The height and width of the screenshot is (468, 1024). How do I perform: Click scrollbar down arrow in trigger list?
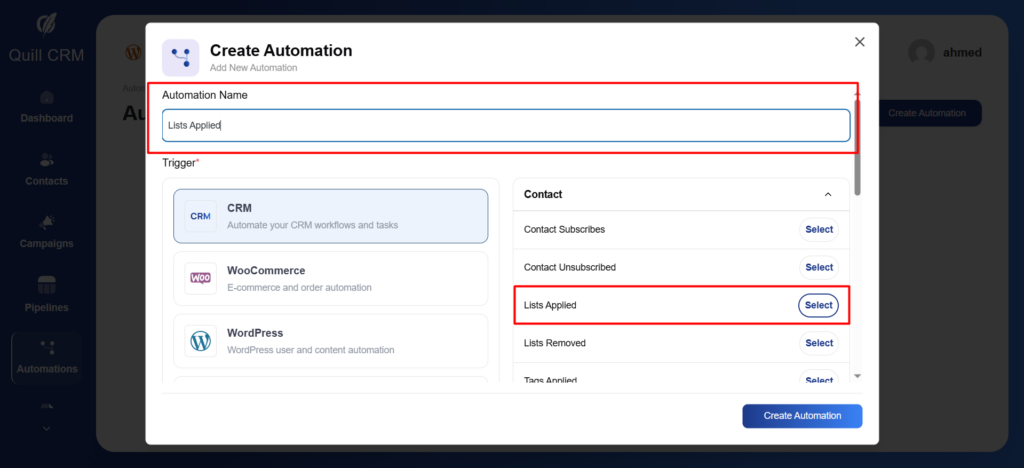(x=855, y=375)
